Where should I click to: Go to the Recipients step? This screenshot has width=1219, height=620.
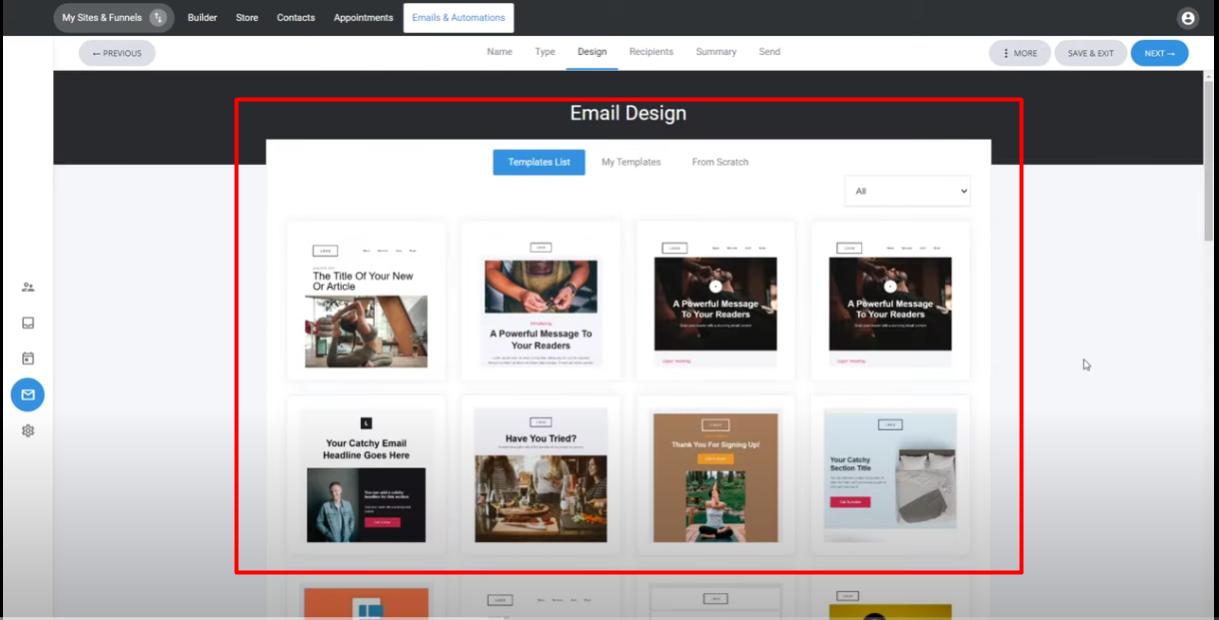tap(651, 52)
